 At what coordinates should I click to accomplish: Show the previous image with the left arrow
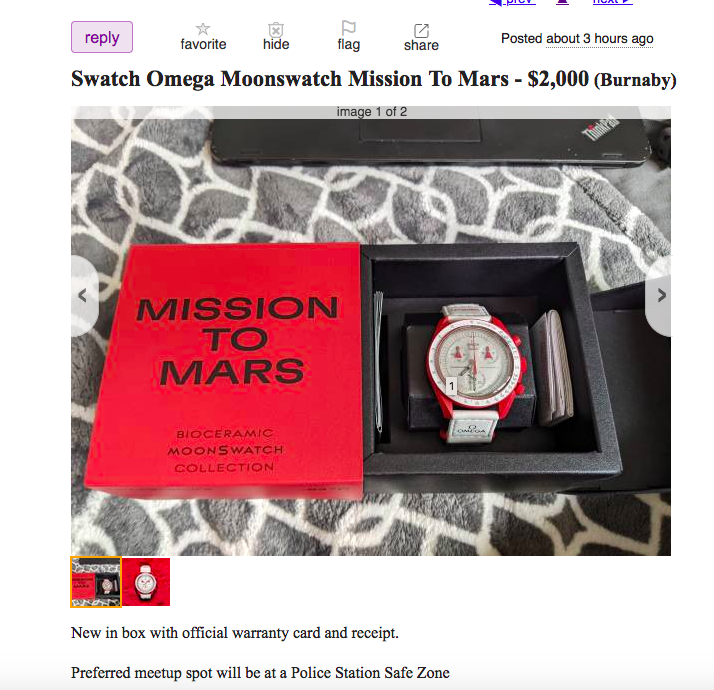[83, 295]
